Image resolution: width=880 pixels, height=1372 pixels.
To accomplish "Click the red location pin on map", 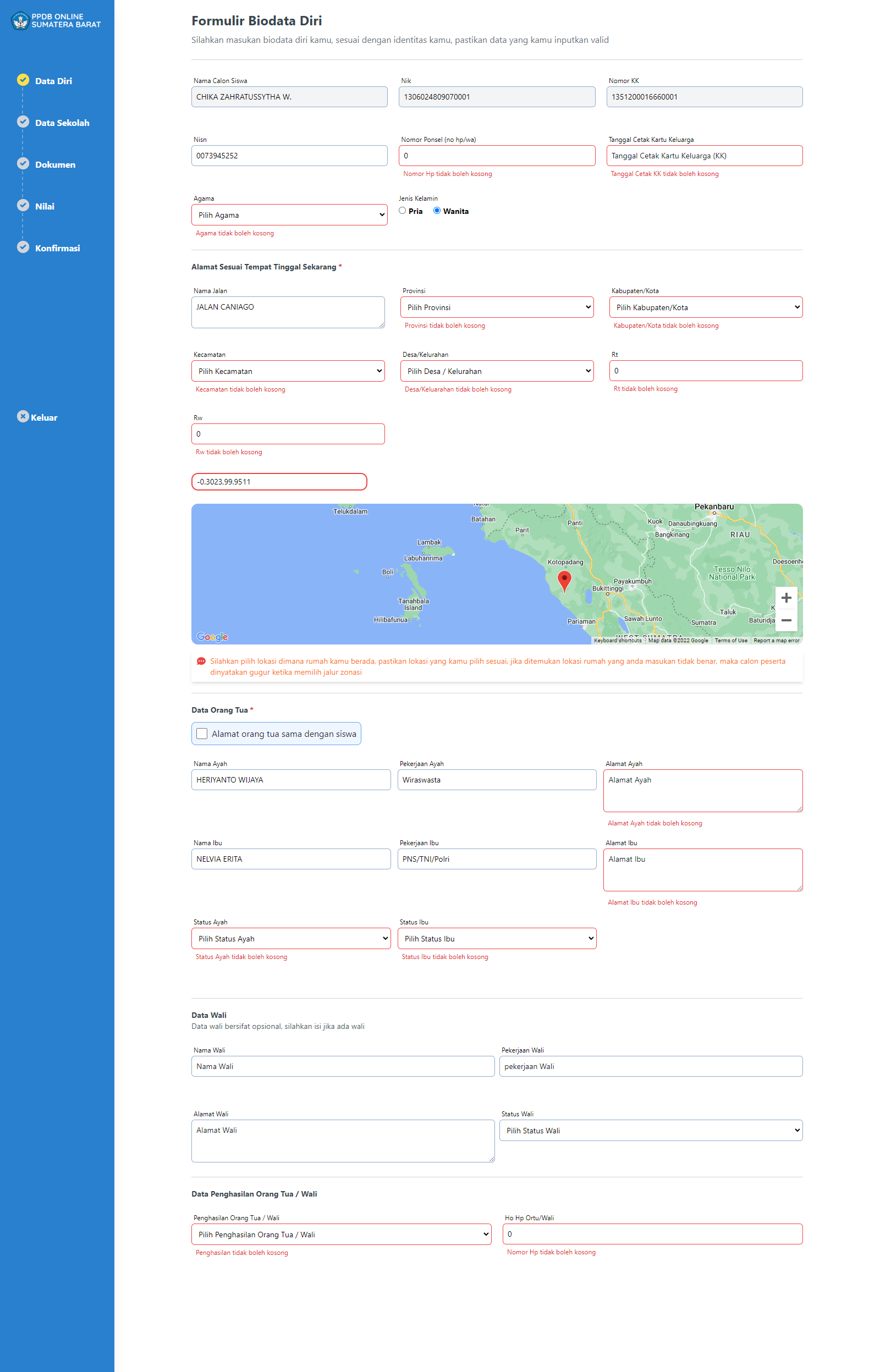I will click(x=564, y=580).
